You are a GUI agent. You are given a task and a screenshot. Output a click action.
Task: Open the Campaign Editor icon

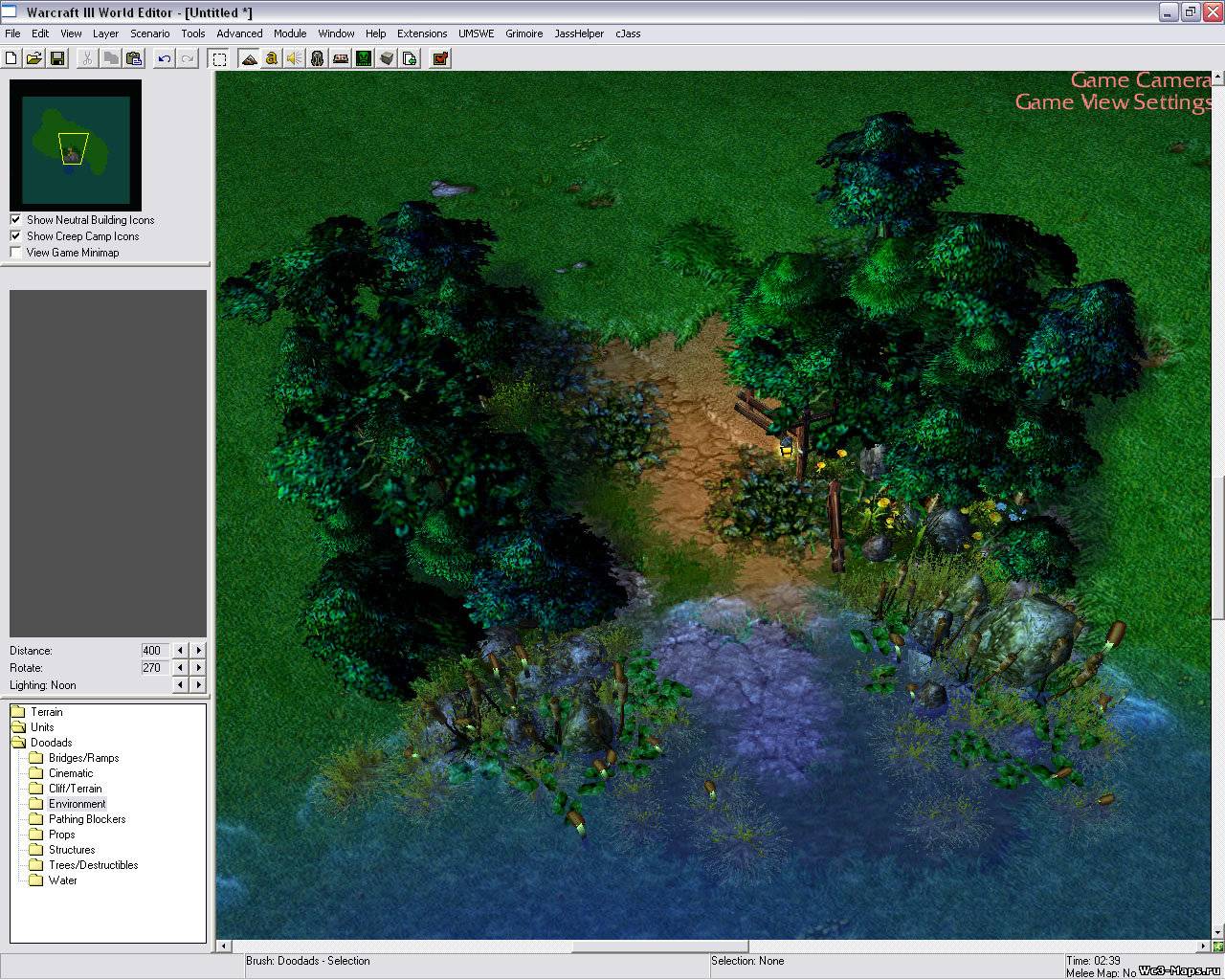341,58
